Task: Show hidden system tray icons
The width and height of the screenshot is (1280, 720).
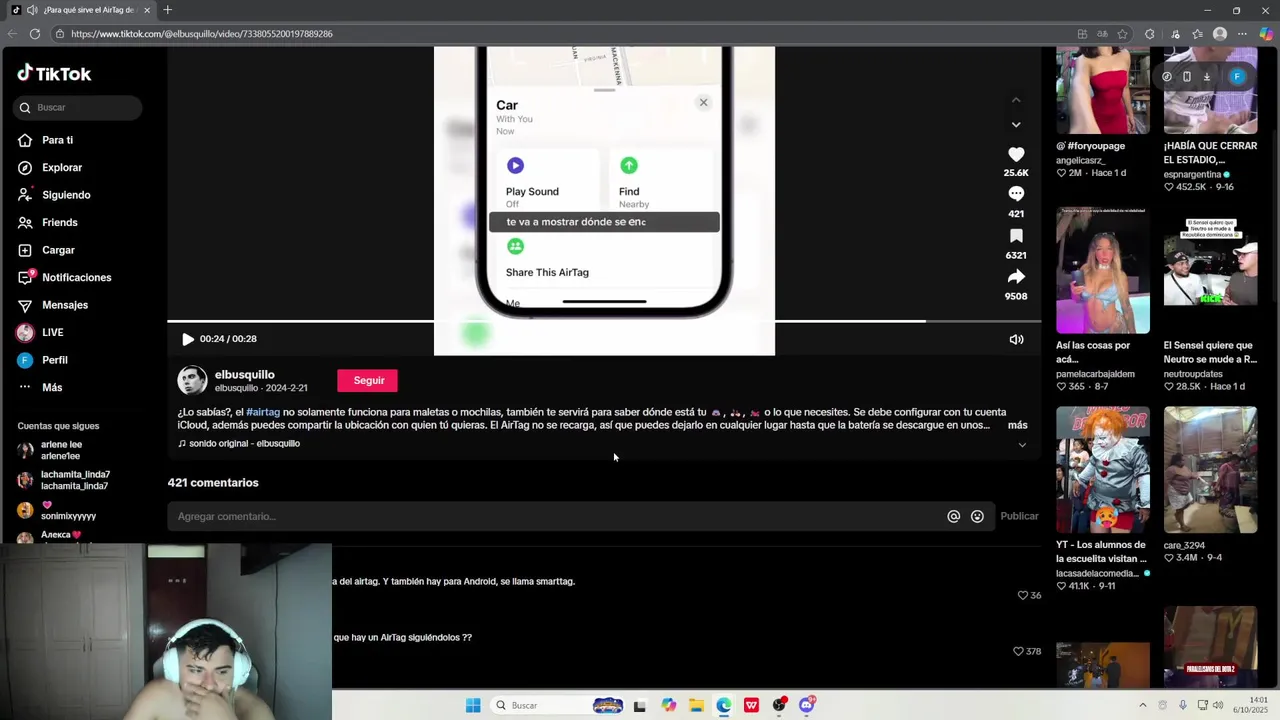Action: click(1142, 705)
